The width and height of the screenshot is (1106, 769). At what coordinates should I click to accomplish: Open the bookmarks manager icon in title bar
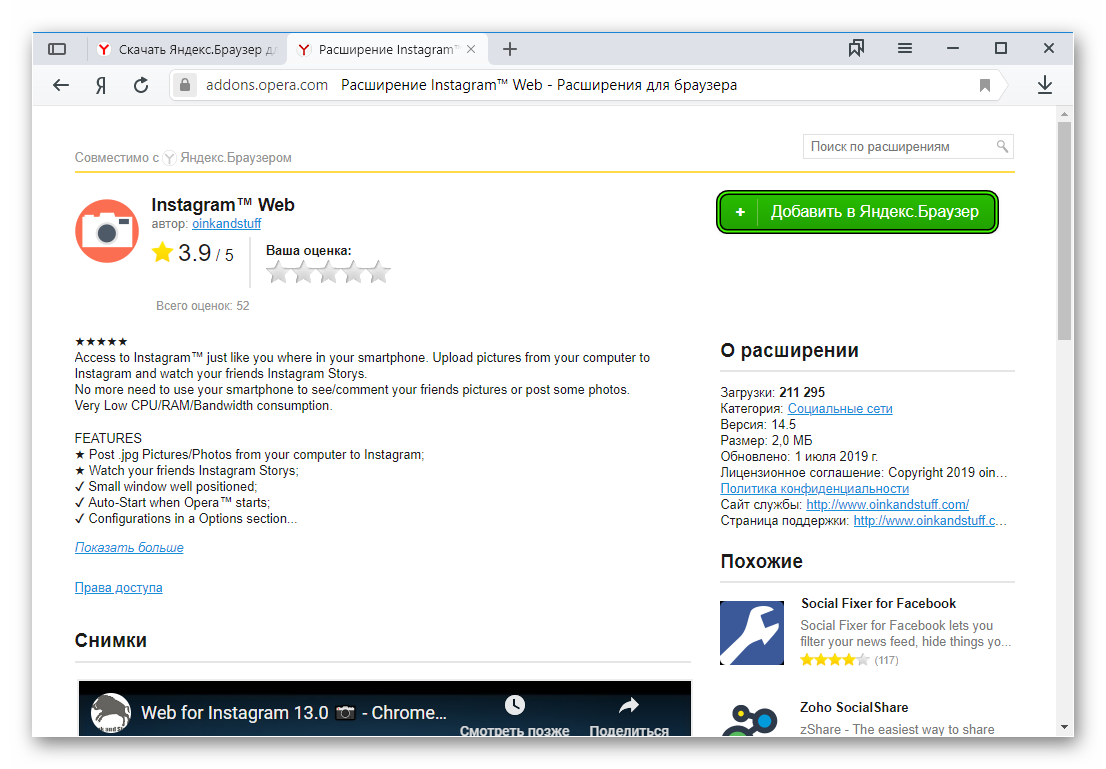click(x=856, y=49)
